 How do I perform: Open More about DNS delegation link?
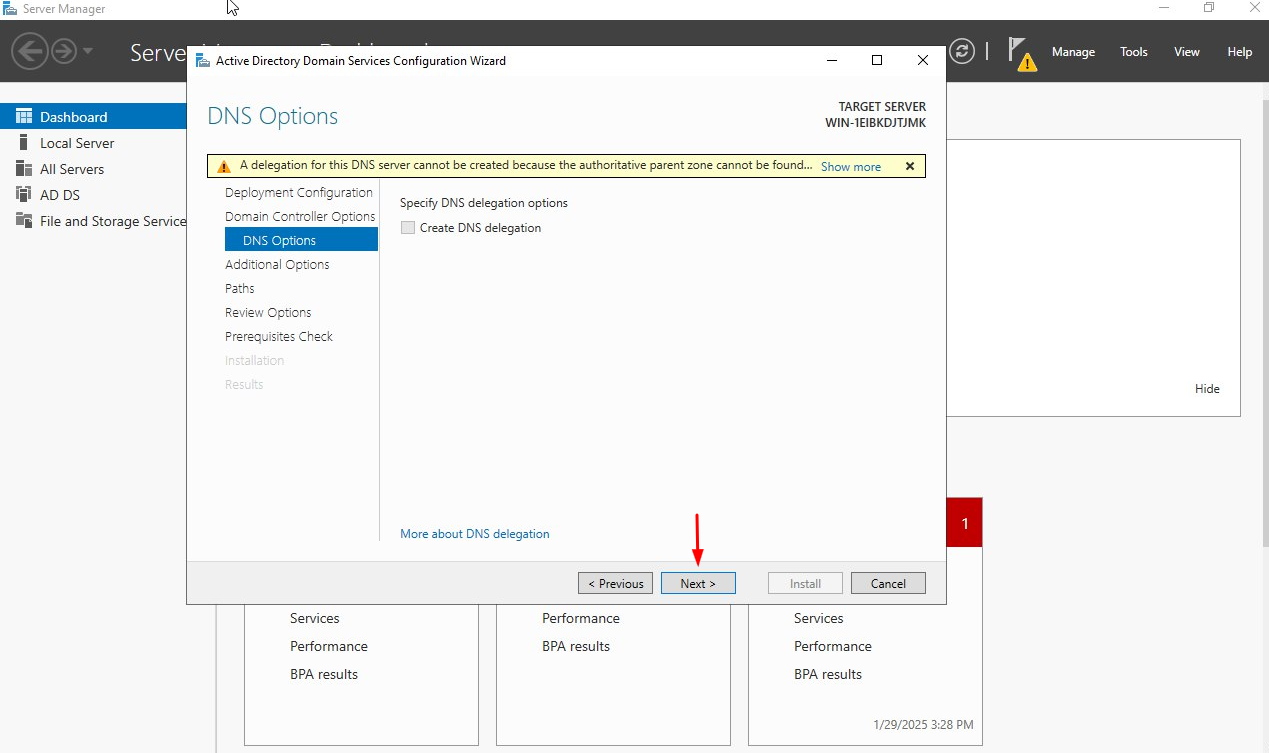(x=475, y=534)
